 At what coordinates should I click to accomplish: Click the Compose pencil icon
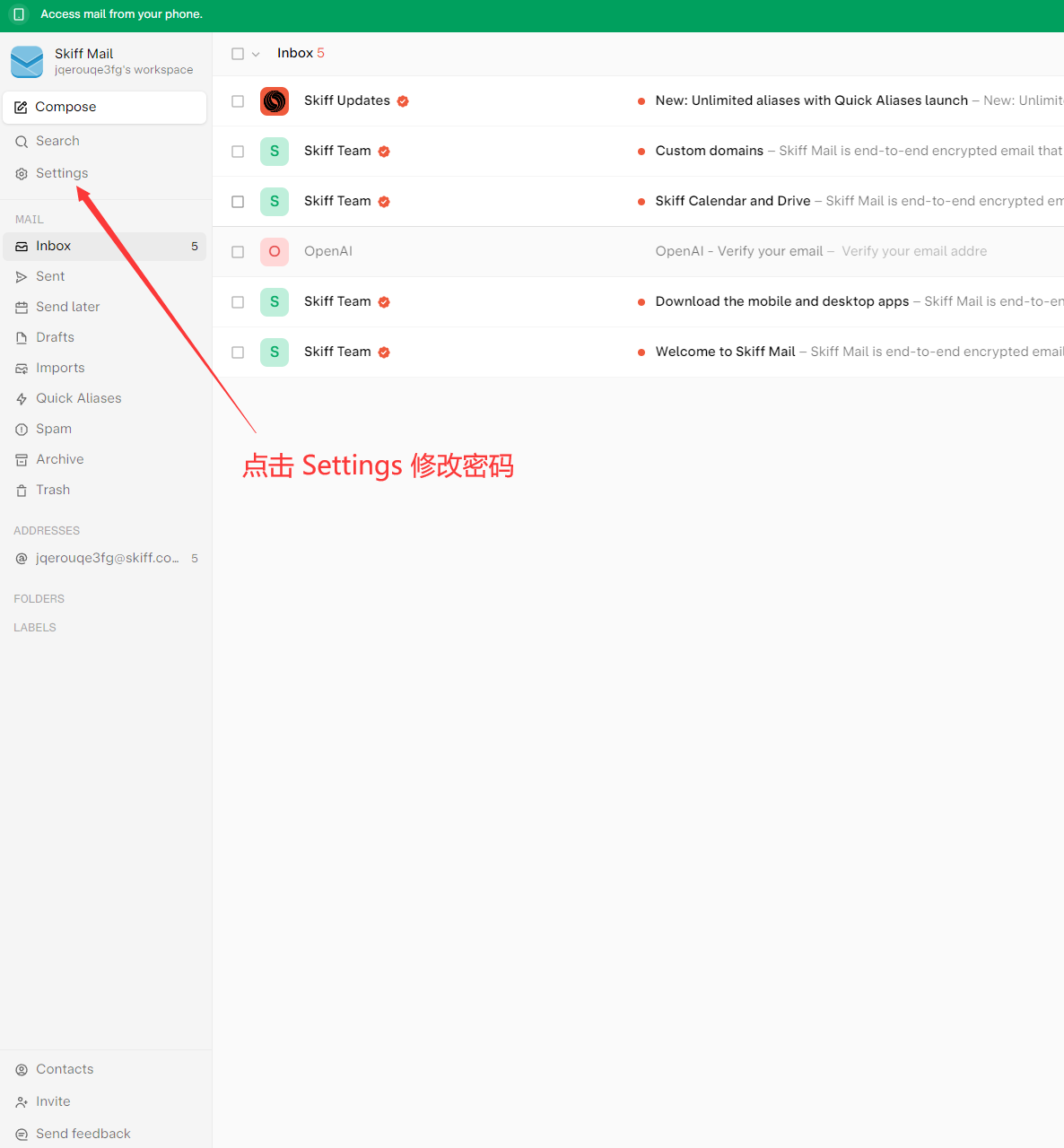(21, 108)
